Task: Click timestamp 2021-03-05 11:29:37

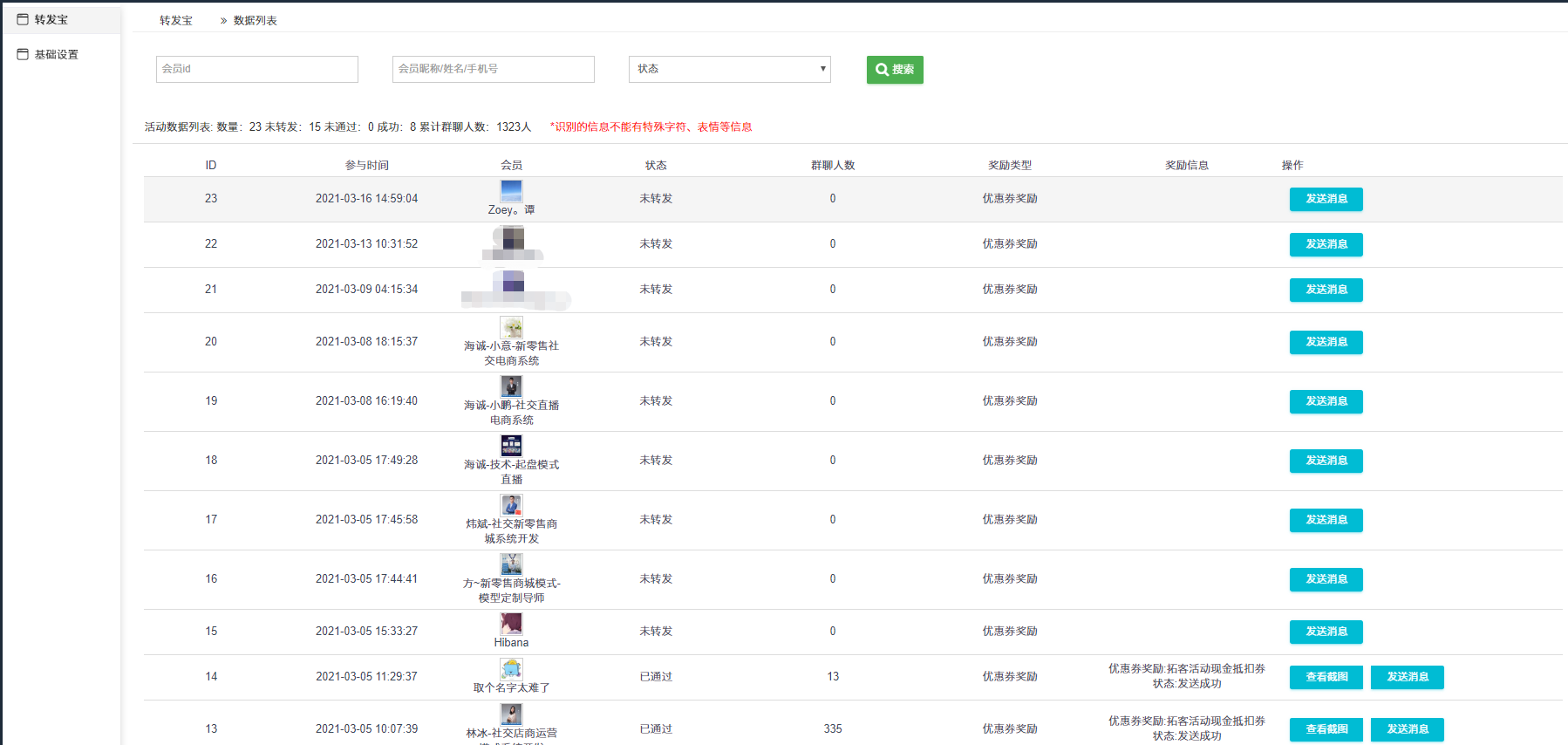Action: click(x=366, y=677)
